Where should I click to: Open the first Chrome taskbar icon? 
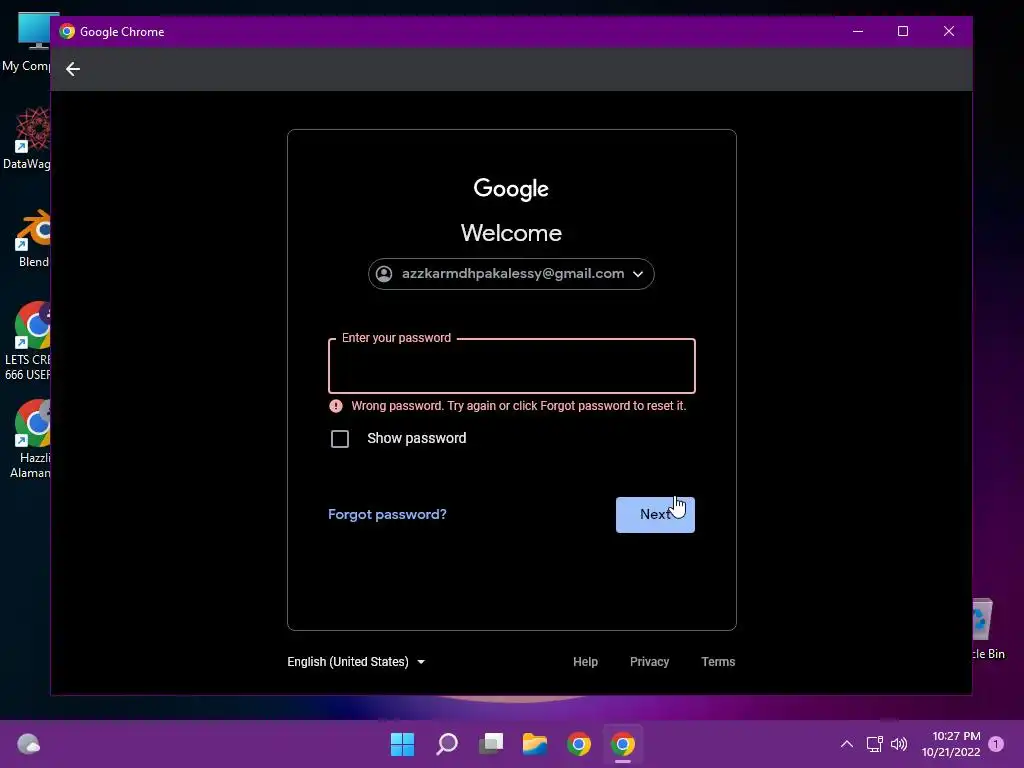[x=579, y=744]
